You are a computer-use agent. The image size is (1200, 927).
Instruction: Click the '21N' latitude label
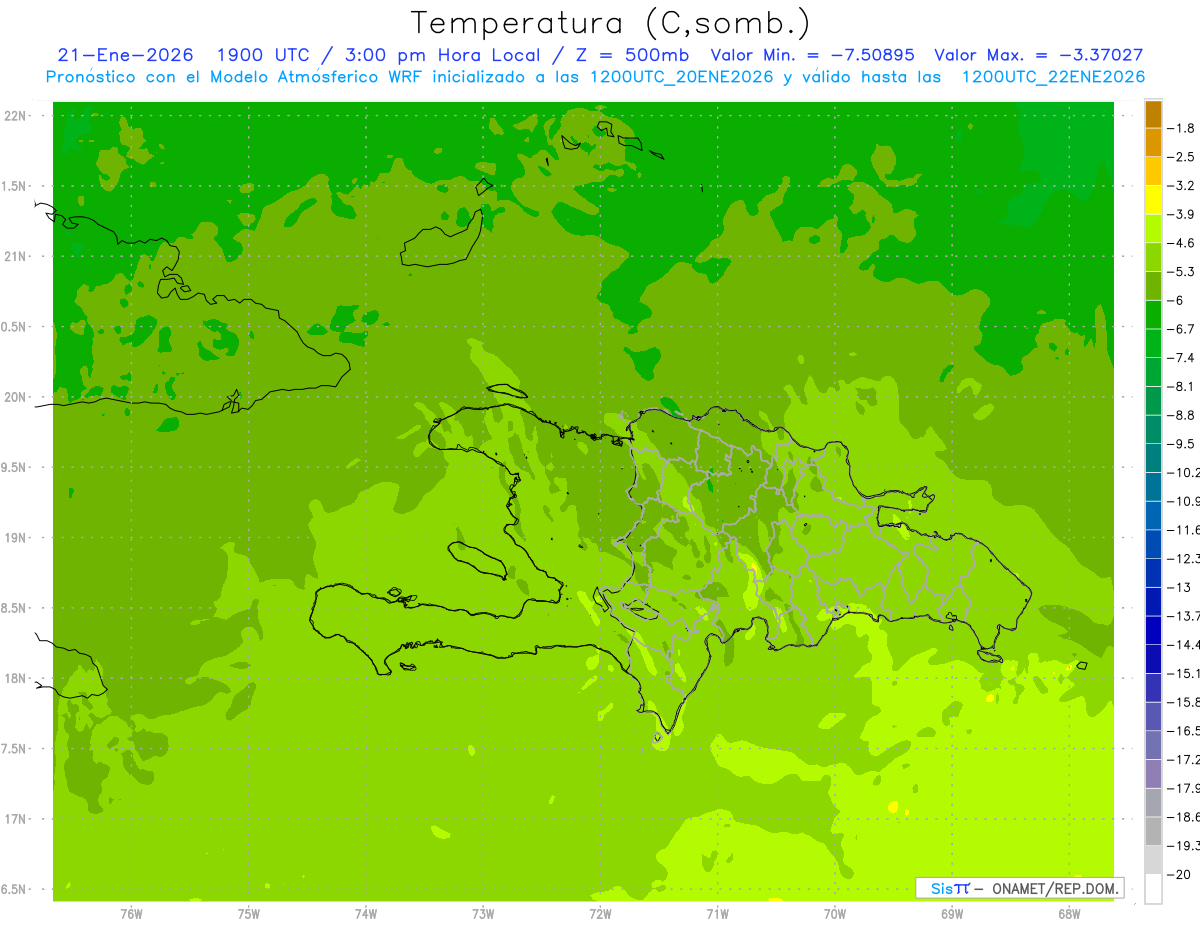(16, 256)
